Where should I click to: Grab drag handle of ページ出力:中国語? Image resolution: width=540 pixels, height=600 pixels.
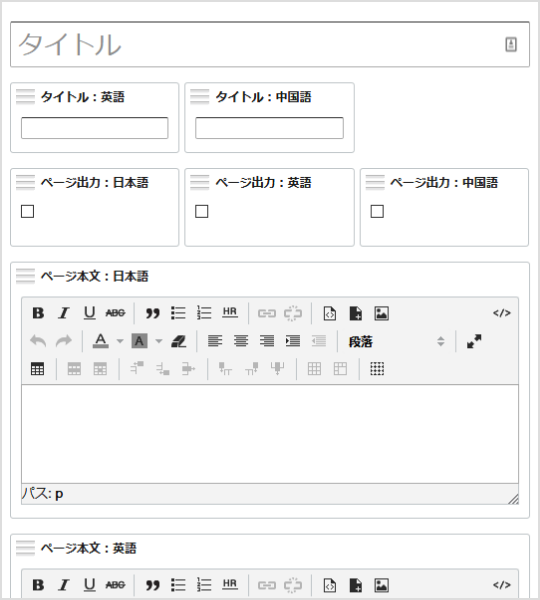(x=375, y=182)
